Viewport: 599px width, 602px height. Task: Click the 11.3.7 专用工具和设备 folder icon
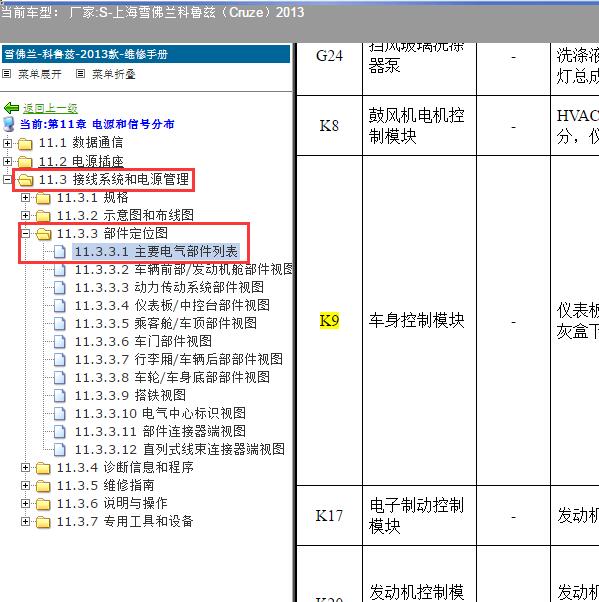tap(43, 522)
